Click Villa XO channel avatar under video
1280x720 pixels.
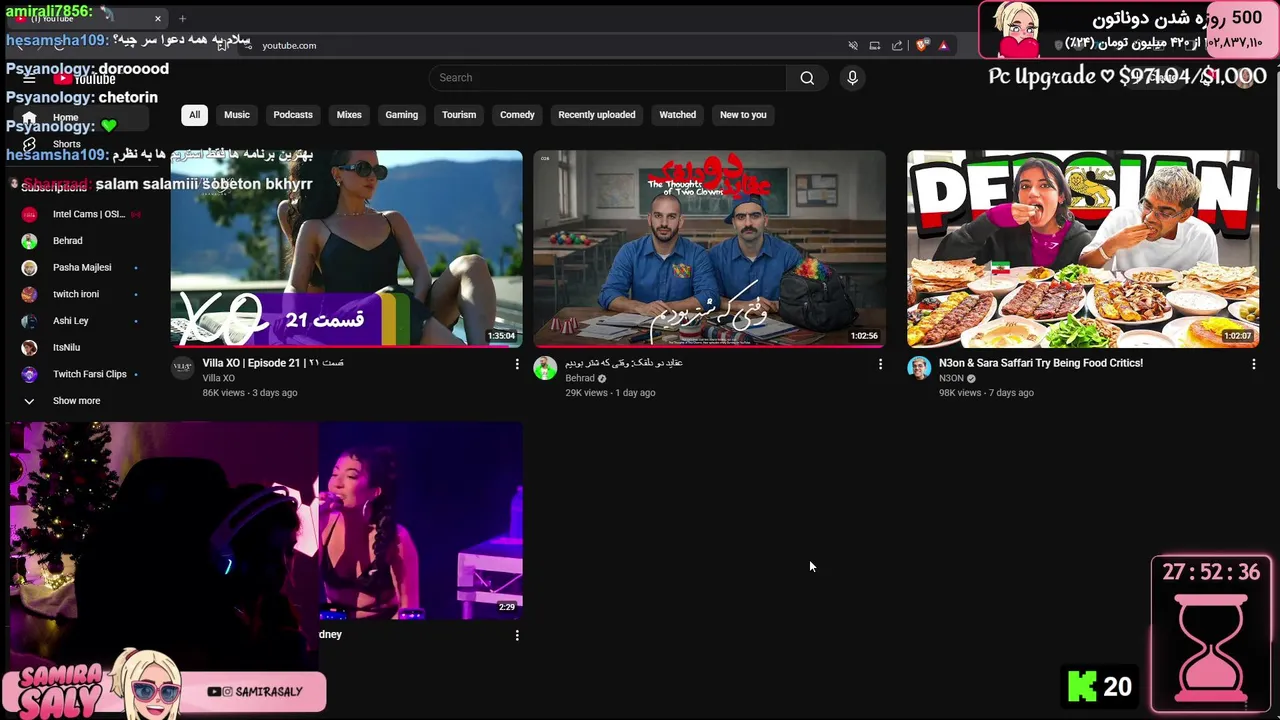pyautogui.click(x=182, y=368)
